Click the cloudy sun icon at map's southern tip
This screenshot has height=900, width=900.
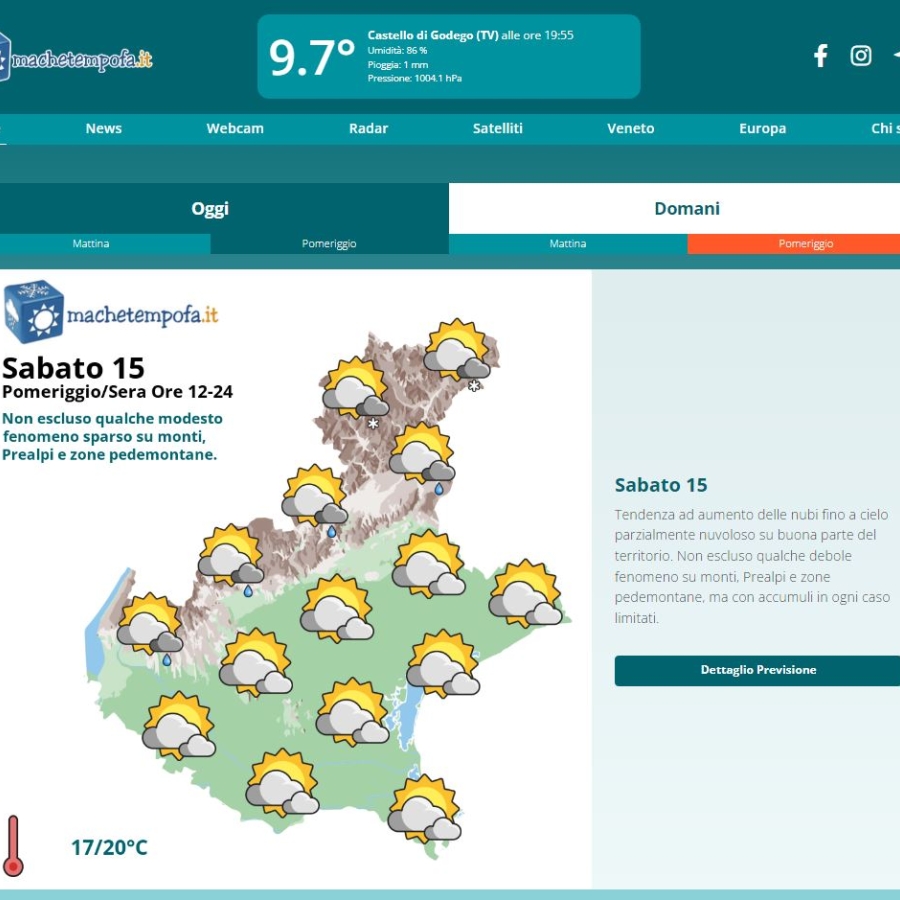click(x=425, y=808)
